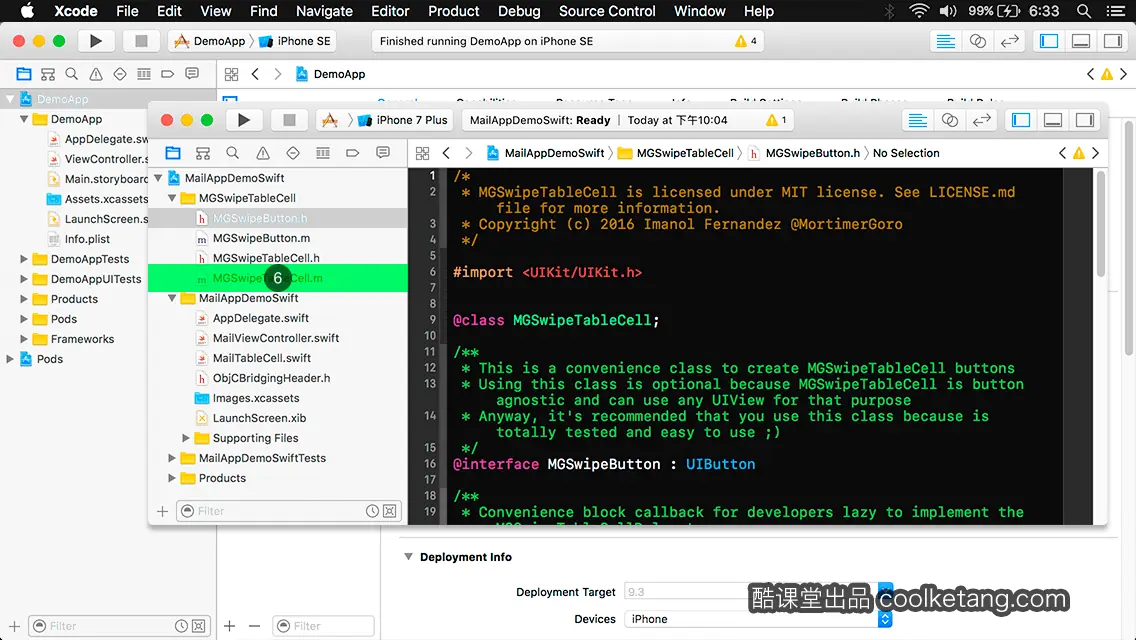Expand the Supporting Files folder
This screenshot has height=640, width=1136.
185,438
